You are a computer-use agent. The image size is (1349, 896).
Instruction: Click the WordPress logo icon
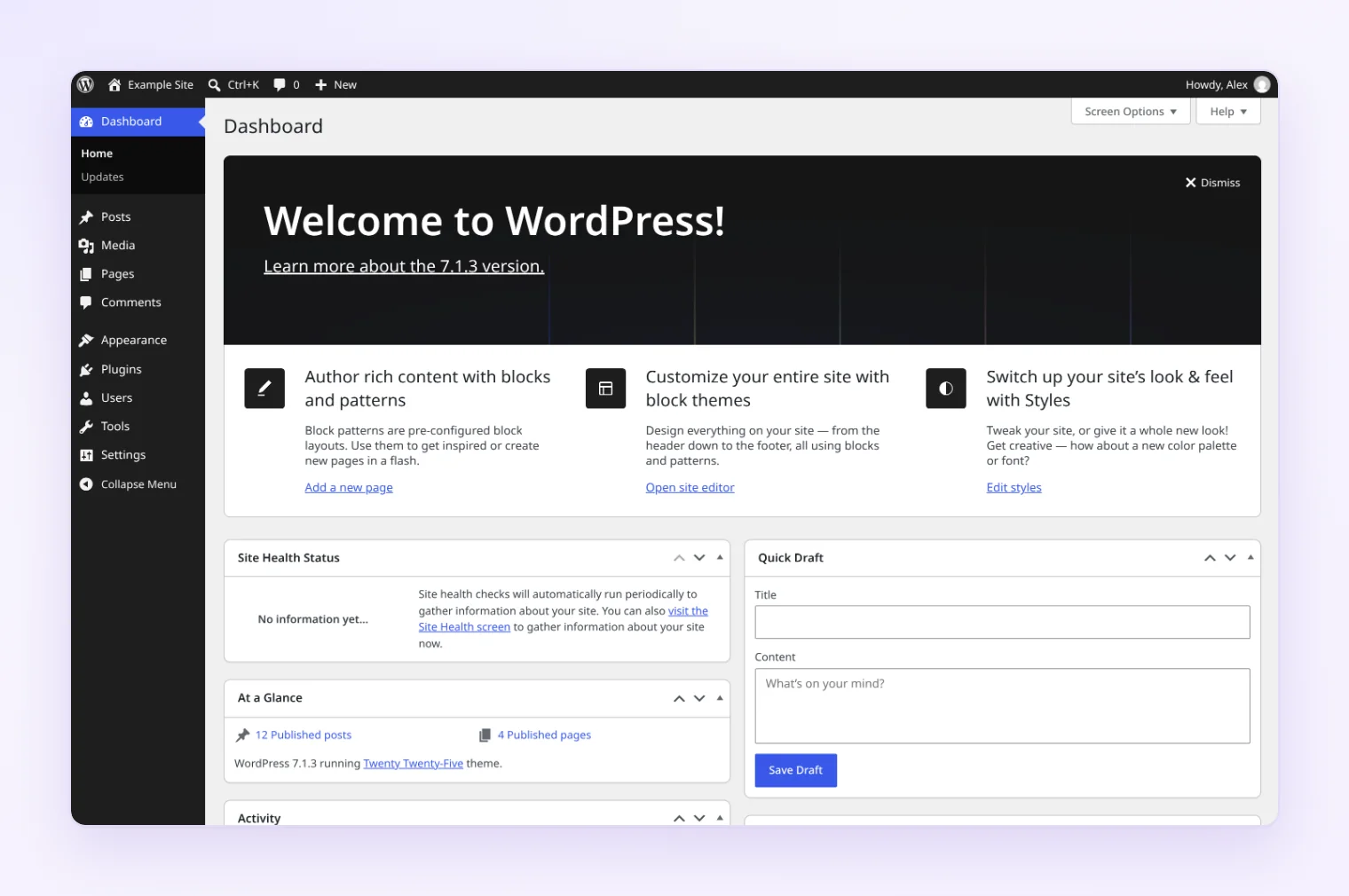[x=85, y=84]
